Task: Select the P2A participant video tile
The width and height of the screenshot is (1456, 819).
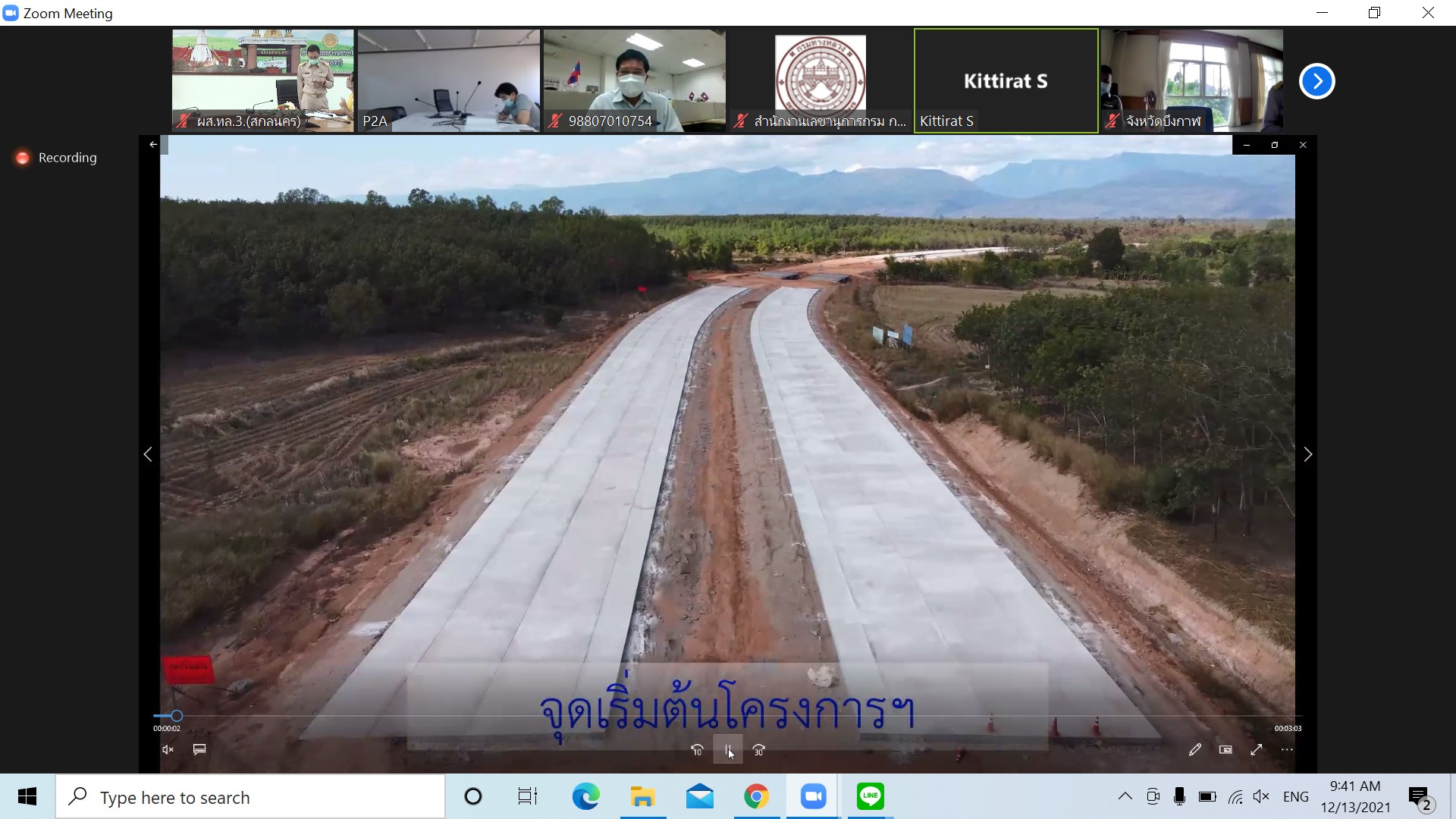Action: point(449,81)
